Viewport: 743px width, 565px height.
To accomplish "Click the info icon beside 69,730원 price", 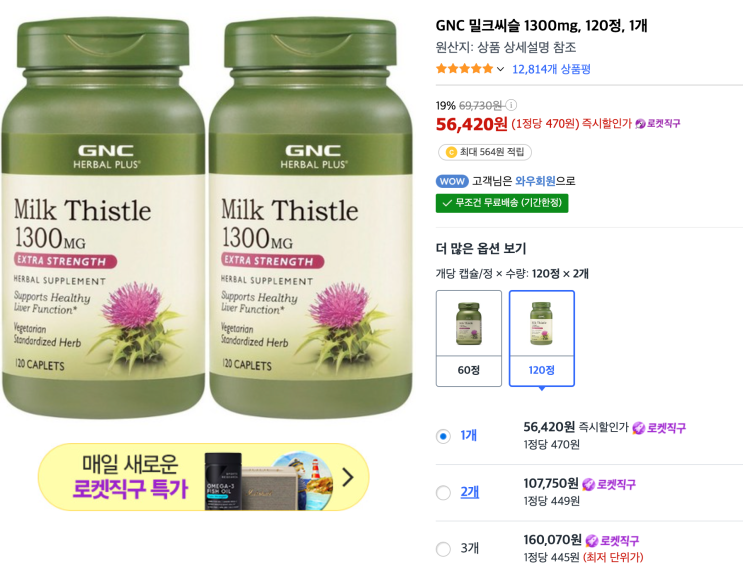I will pyautogui.click(x=511, y=105).
